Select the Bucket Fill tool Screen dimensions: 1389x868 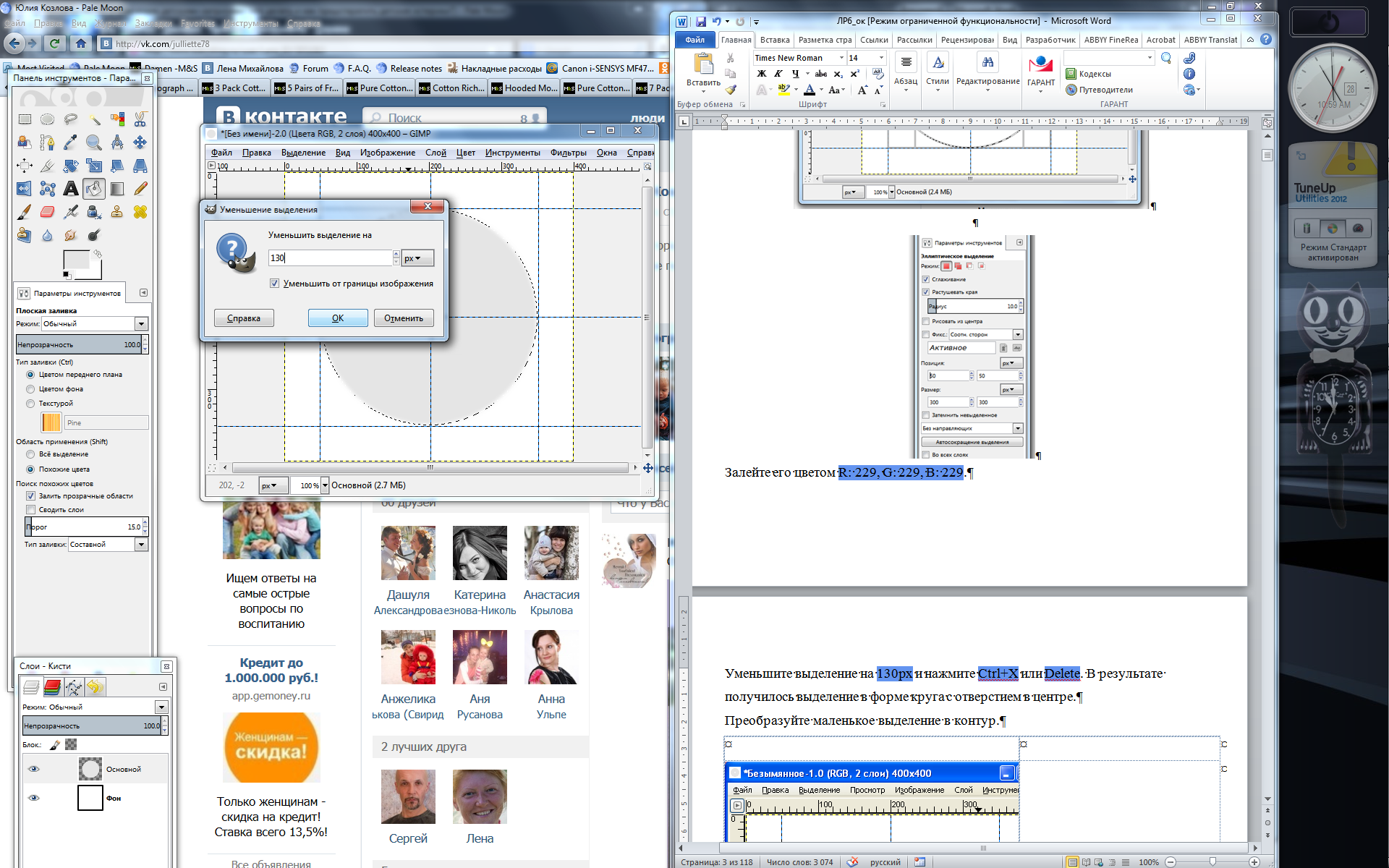94,189
